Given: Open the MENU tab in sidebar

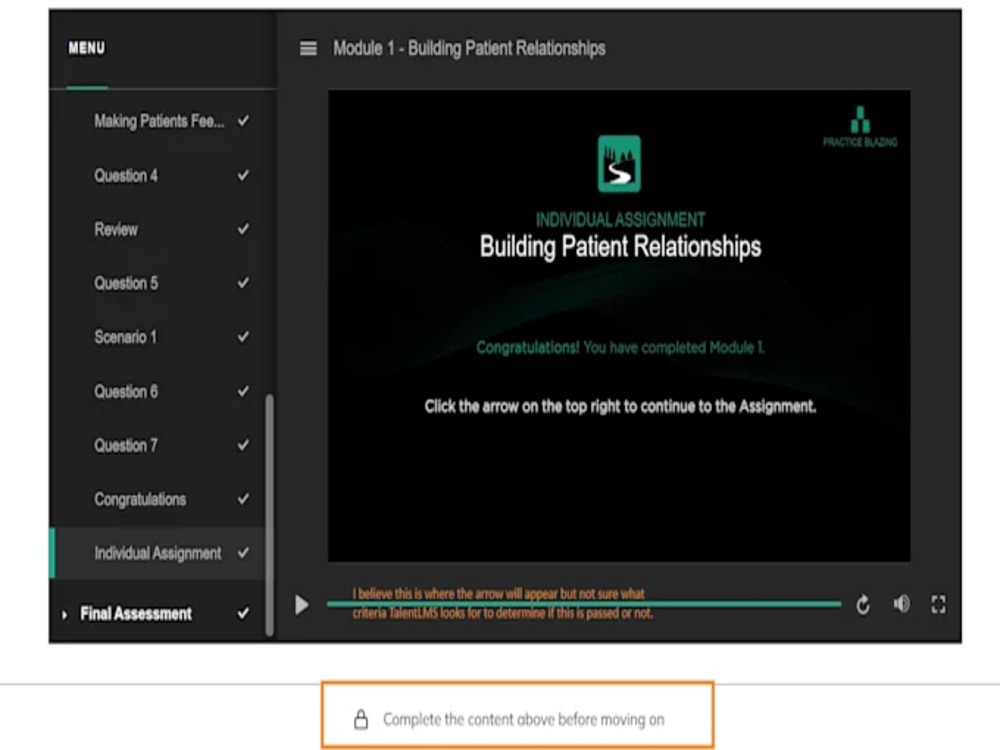Looking at the screenshot, I should 87,48.
